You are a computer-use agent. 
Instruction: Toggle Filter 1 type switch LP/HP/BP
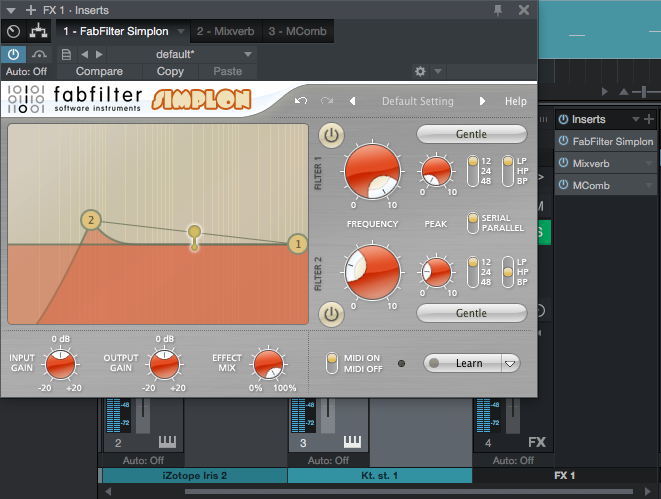508,171
